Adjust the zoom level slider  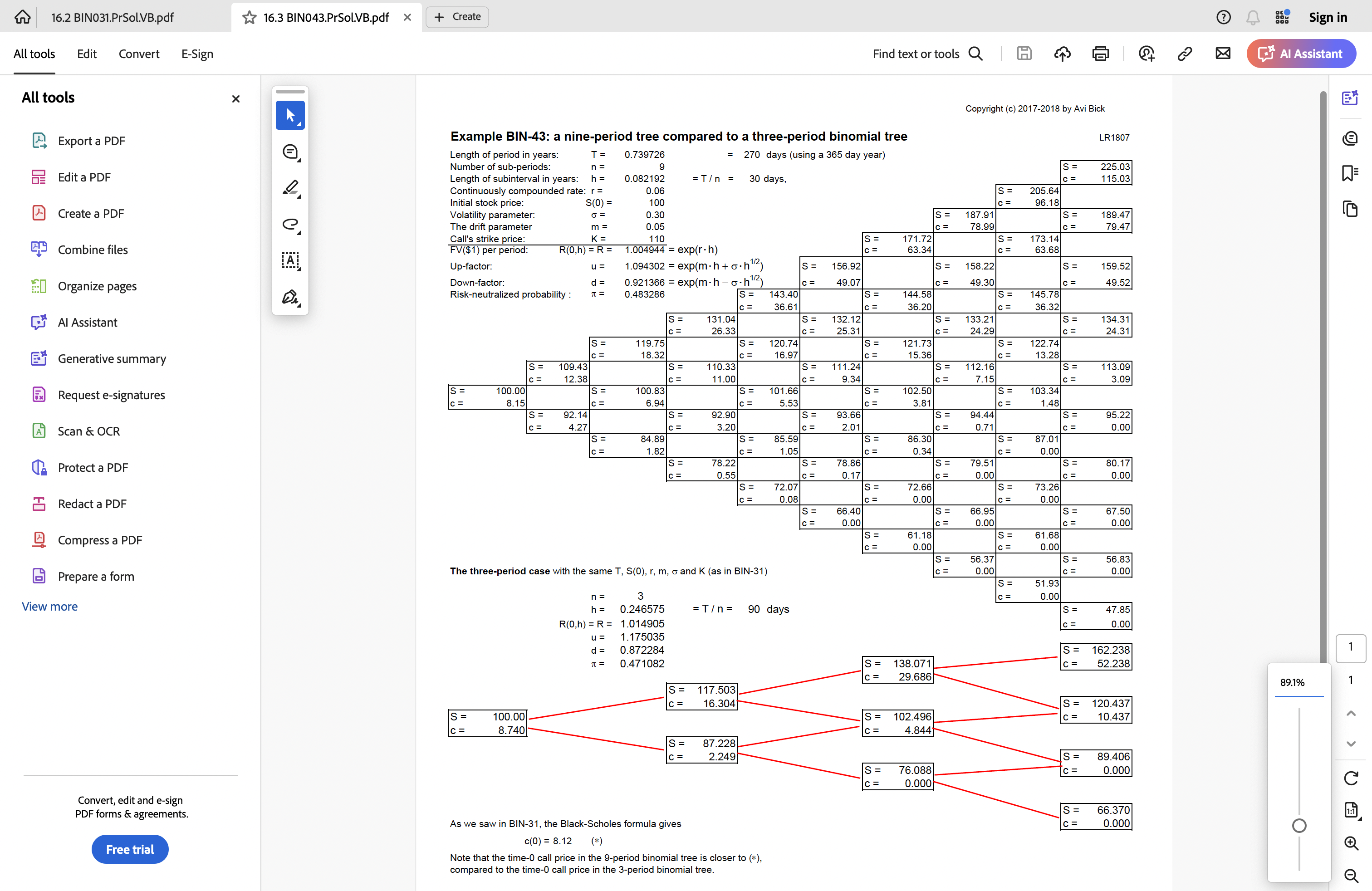(1299, 825)
